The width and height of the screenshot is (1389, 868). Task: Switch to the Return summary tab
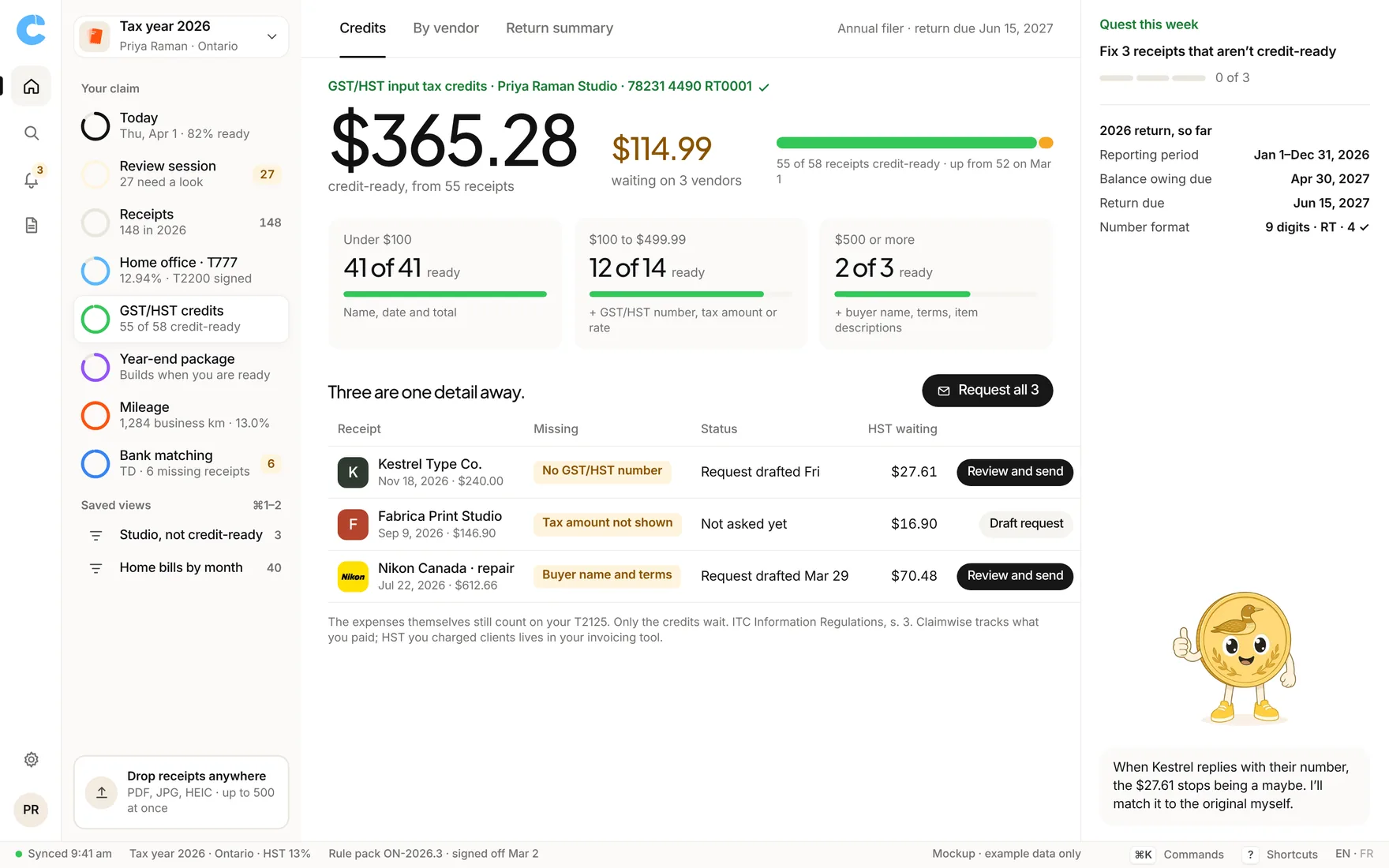coord(560,28)
